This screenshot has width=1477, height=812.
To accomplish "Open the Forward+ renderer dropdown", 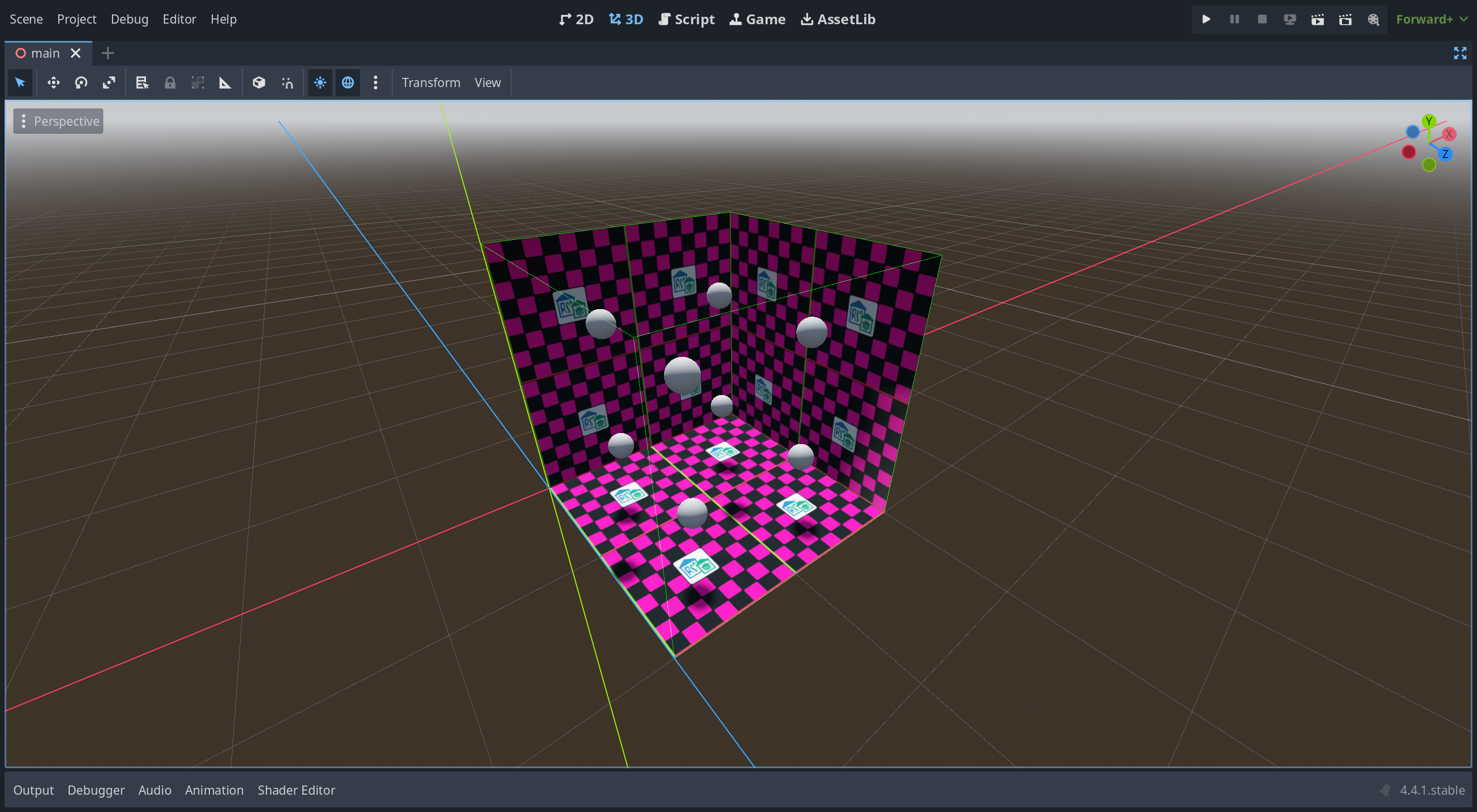I will 1431,19.
